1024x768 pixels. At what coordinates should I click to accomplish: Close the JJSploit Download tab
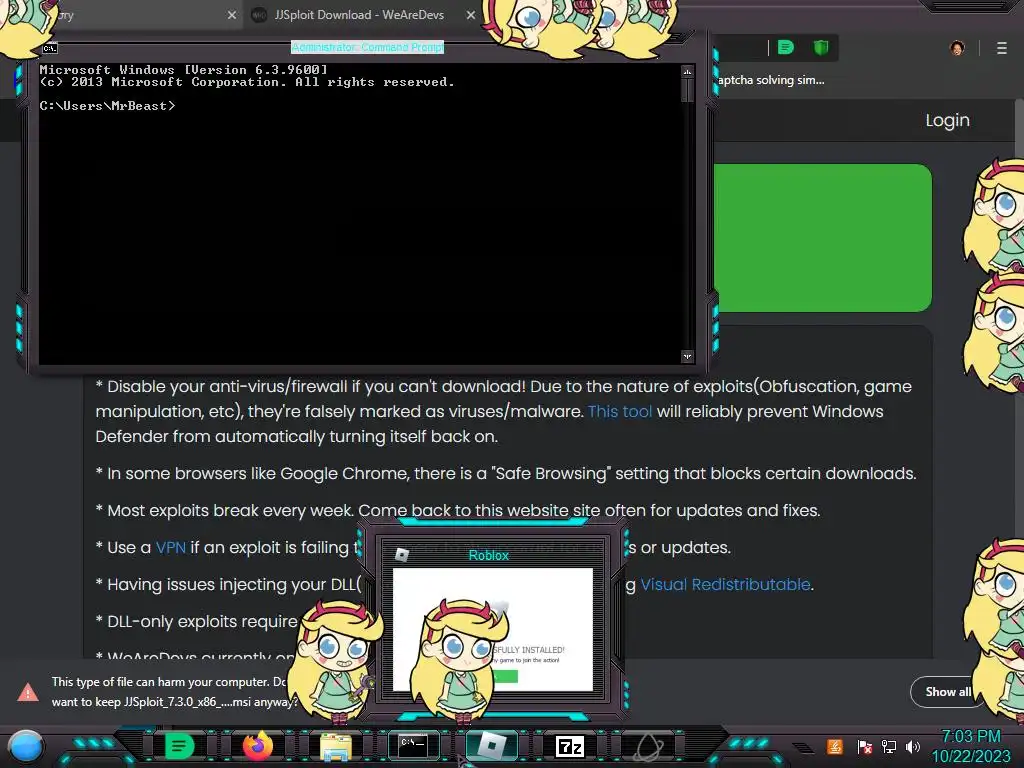[x=471, y=14]
